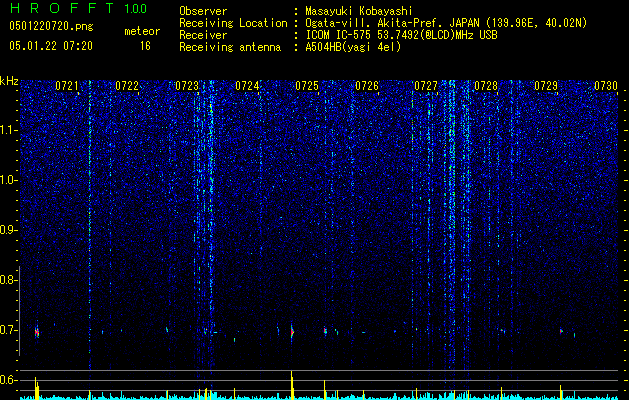Viewport: 629px width, 400px height.
Task: Click the 1.1 kHz axis label
Action: pos(7,130)
